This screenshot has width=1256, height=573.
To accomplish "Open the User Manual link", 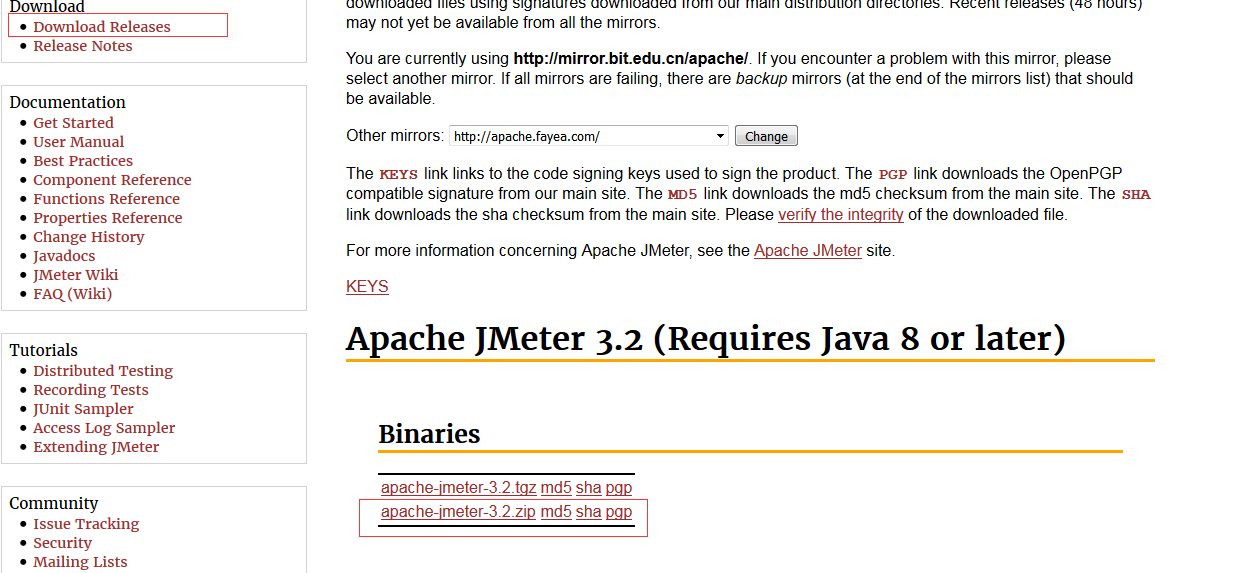I will 78,142.
